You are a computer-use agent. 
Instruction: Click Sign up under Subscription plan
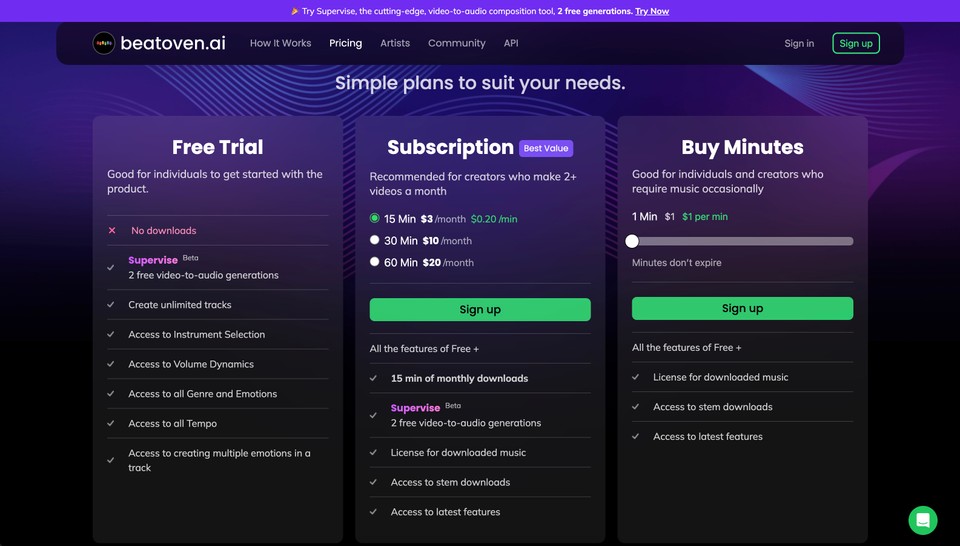coord(480,310)
